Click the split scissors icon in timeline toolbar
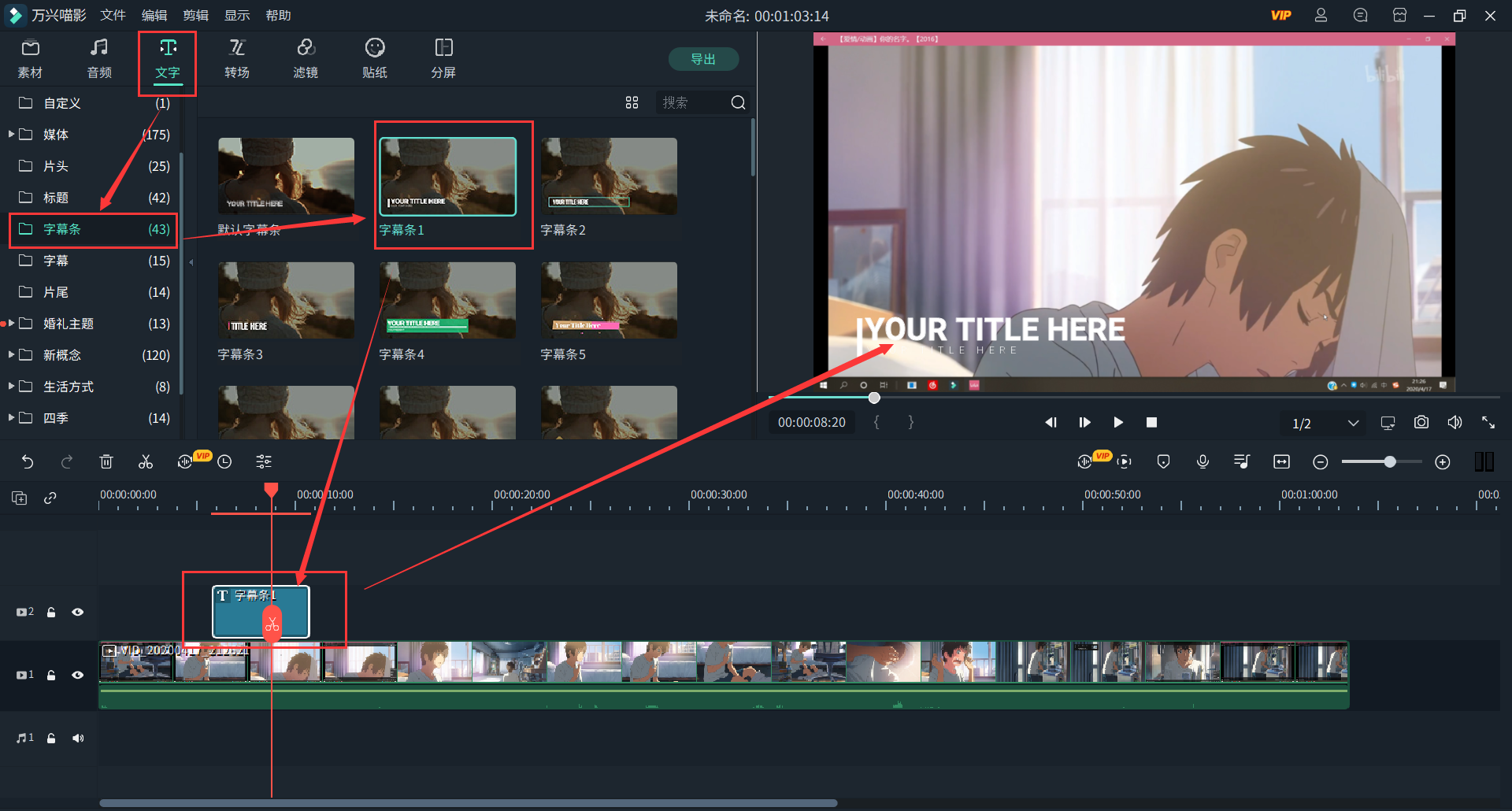Viewport: 1512px width, 811px height. click(146, 462)
